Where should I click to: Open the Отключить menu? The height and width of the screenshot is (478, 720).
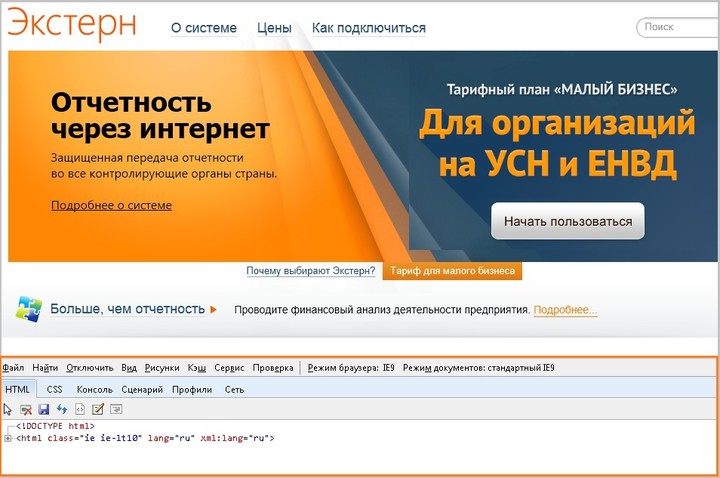tap(90, 368)
